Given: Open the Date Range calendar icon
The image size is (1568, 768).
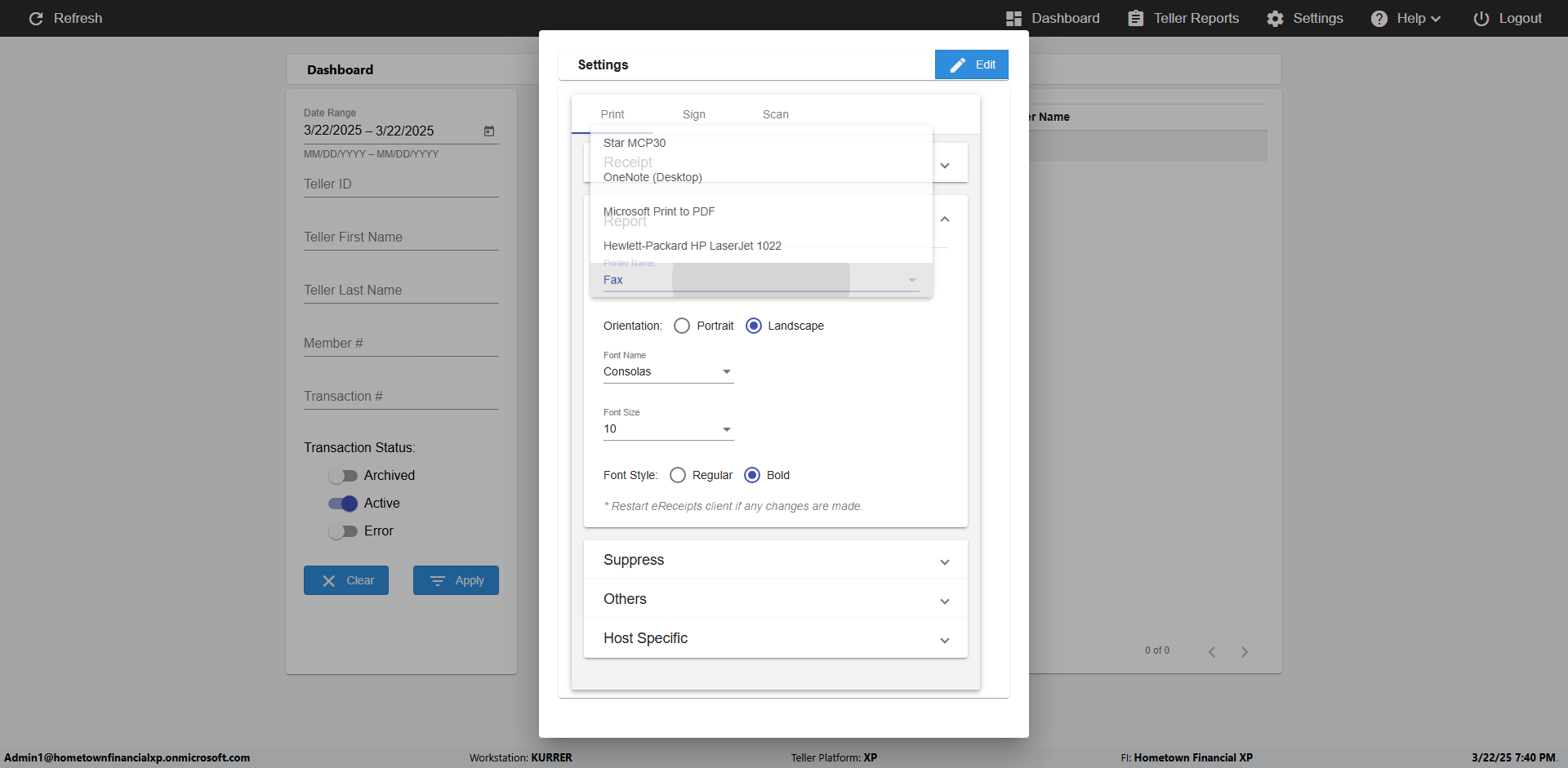Looking at the screenshot, I should pos(489,131).
